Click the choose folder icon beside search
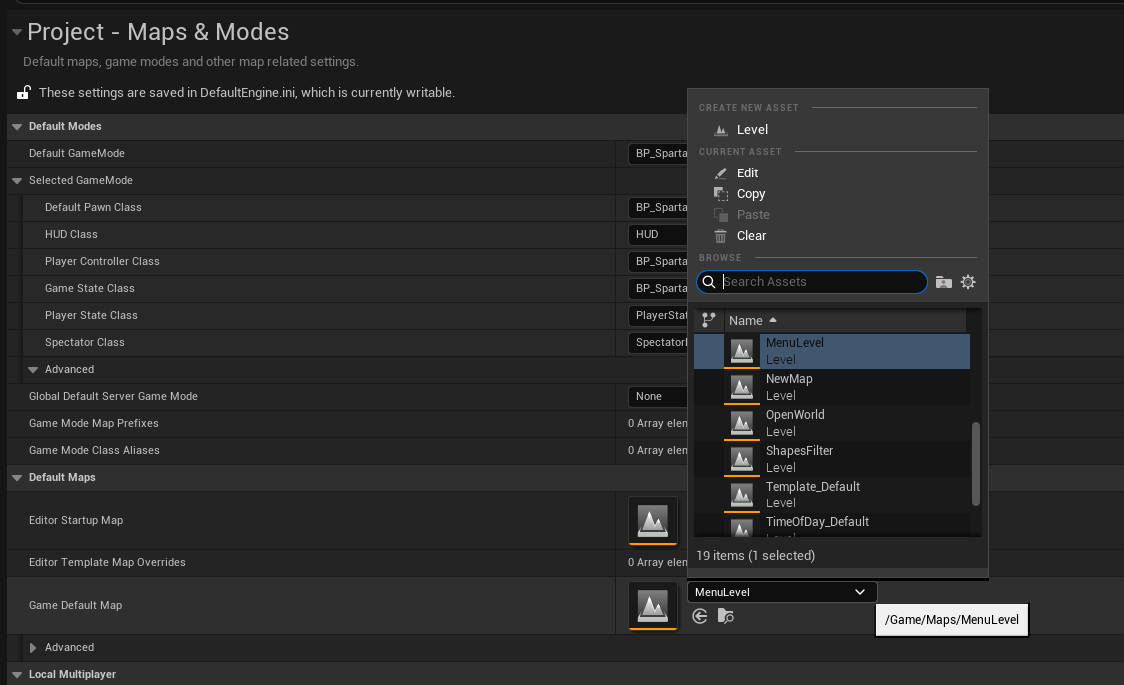The image size is (1124, 685). tap(943, 282)
